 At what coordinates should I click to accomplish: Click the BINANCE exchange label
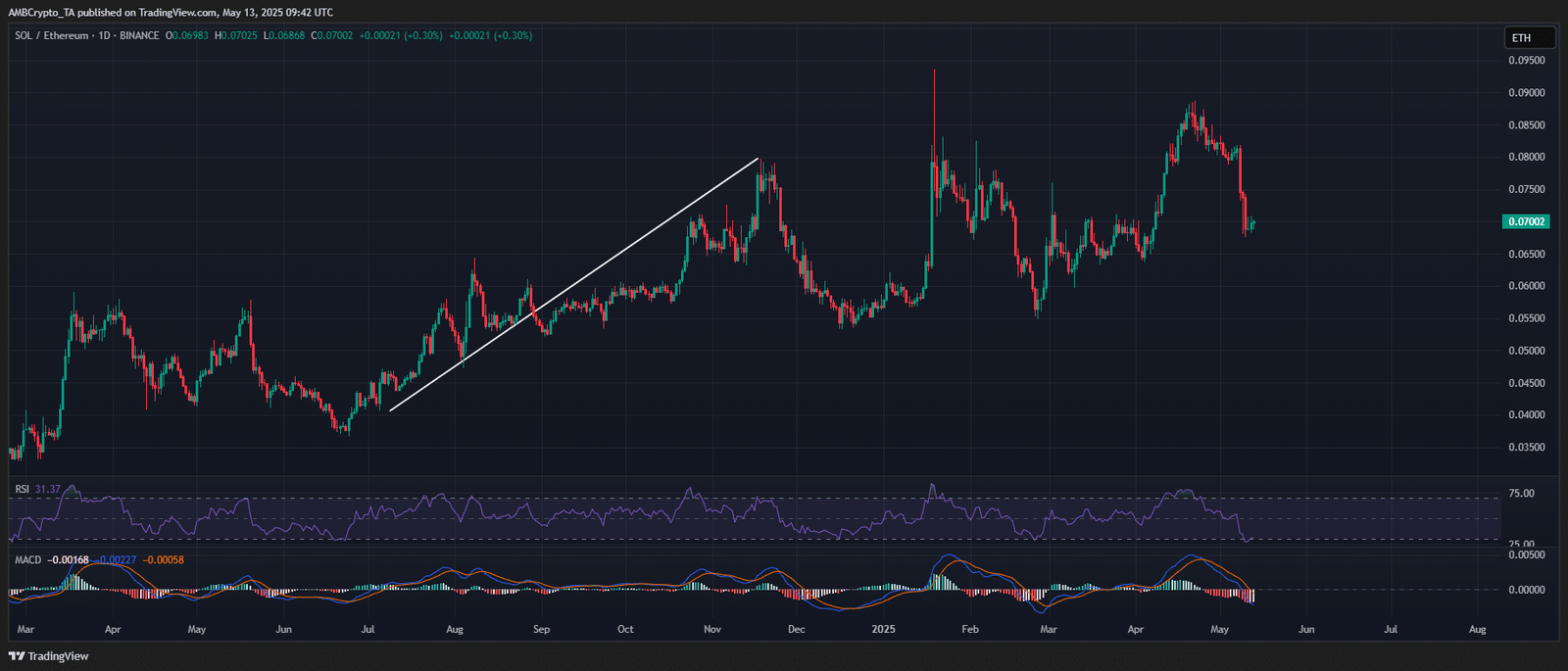point(139,35)
